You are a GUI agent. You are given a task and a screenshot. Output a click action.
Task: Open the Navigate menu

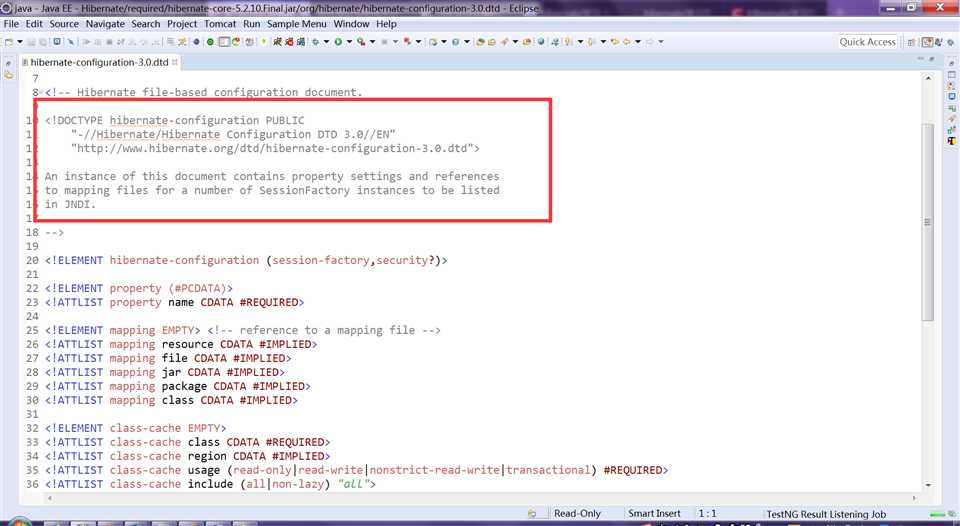(105, 24)
